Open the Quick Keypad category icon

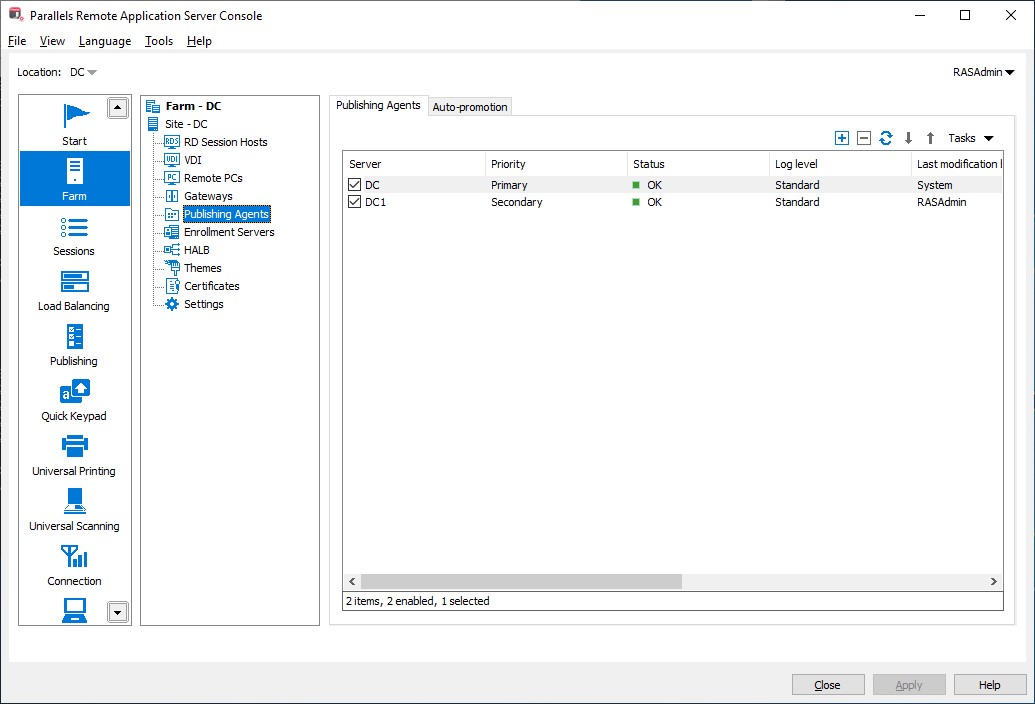pyautogui.click(x=75, y=391)
